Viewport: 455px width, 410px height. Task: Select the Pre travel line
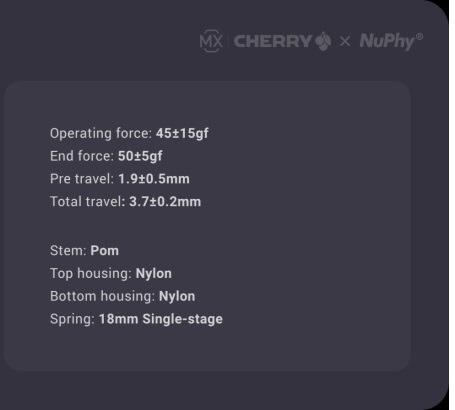coord(120,179)
